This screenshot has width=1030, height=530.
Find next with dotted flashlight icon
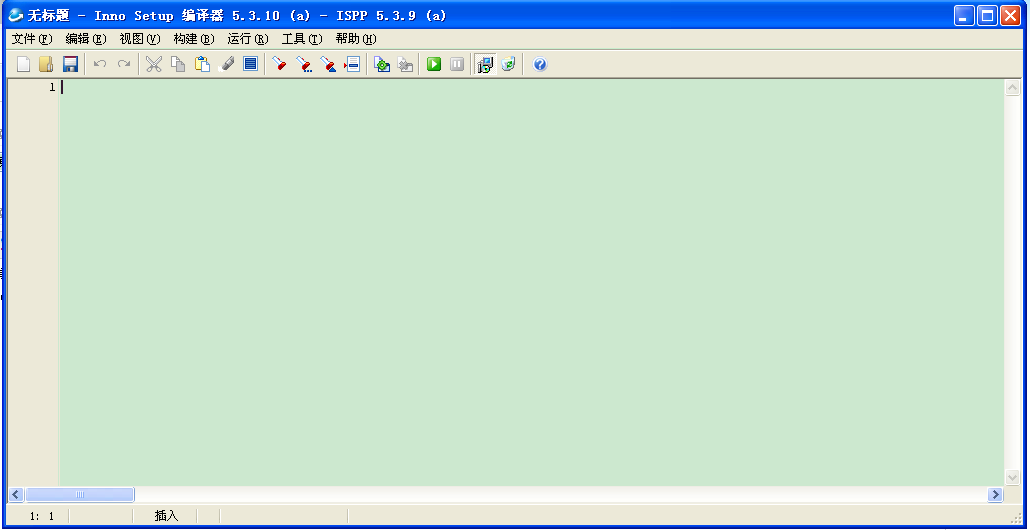304,64
